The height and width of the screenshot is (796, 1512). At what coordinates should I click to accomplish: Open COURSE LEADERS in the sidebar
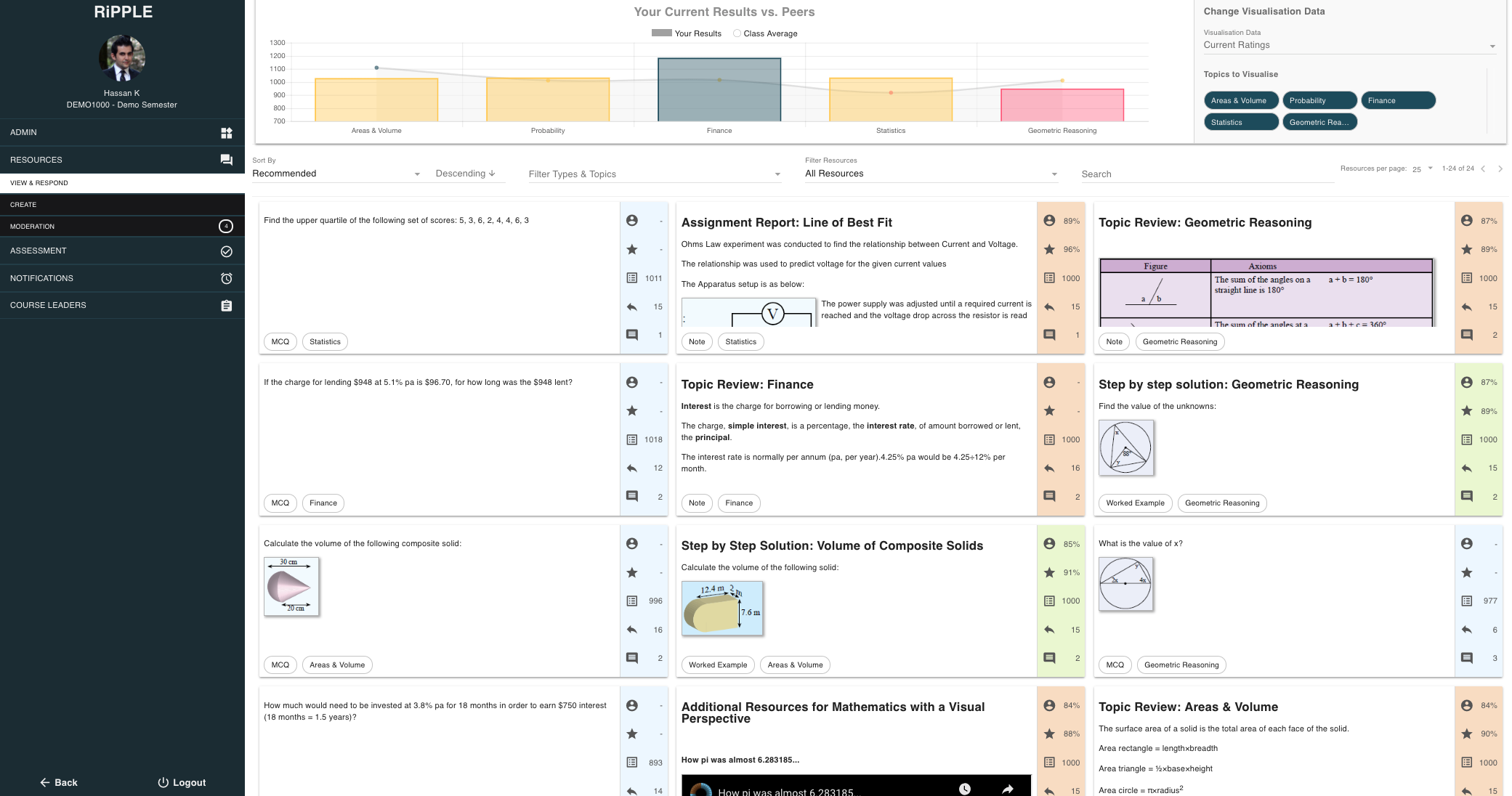click(122, 305)
